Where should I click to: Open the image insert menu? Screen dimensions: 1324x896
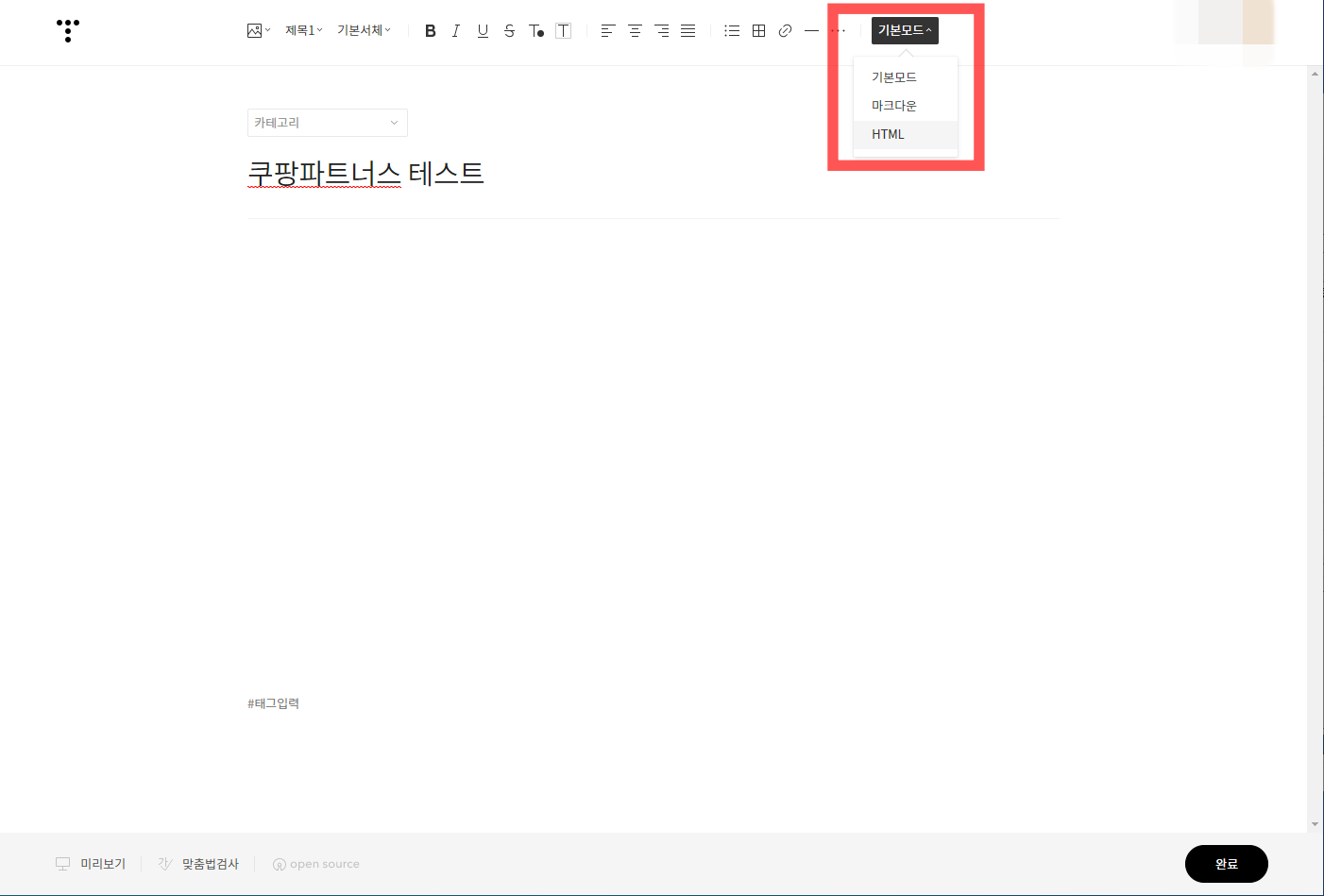tap(259, 30)
